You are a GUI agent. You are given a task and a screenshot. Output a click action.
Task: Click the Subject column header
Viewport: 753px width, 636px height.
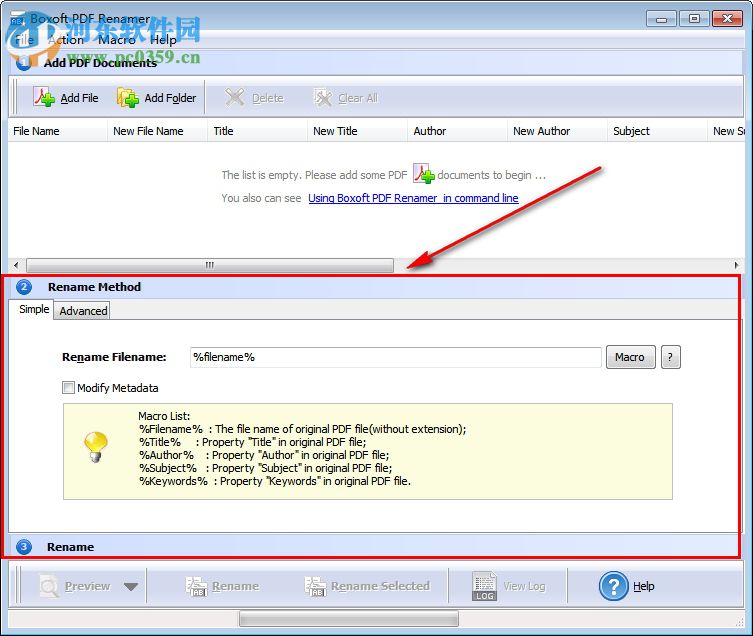pos(657,131)
